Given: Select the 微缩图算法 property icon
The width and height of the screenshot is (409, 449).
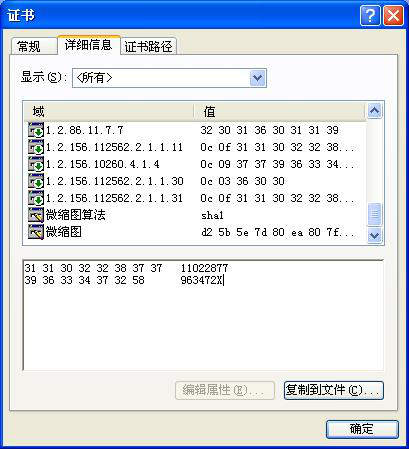Looking at the screenshot, I should click(36, 215).
